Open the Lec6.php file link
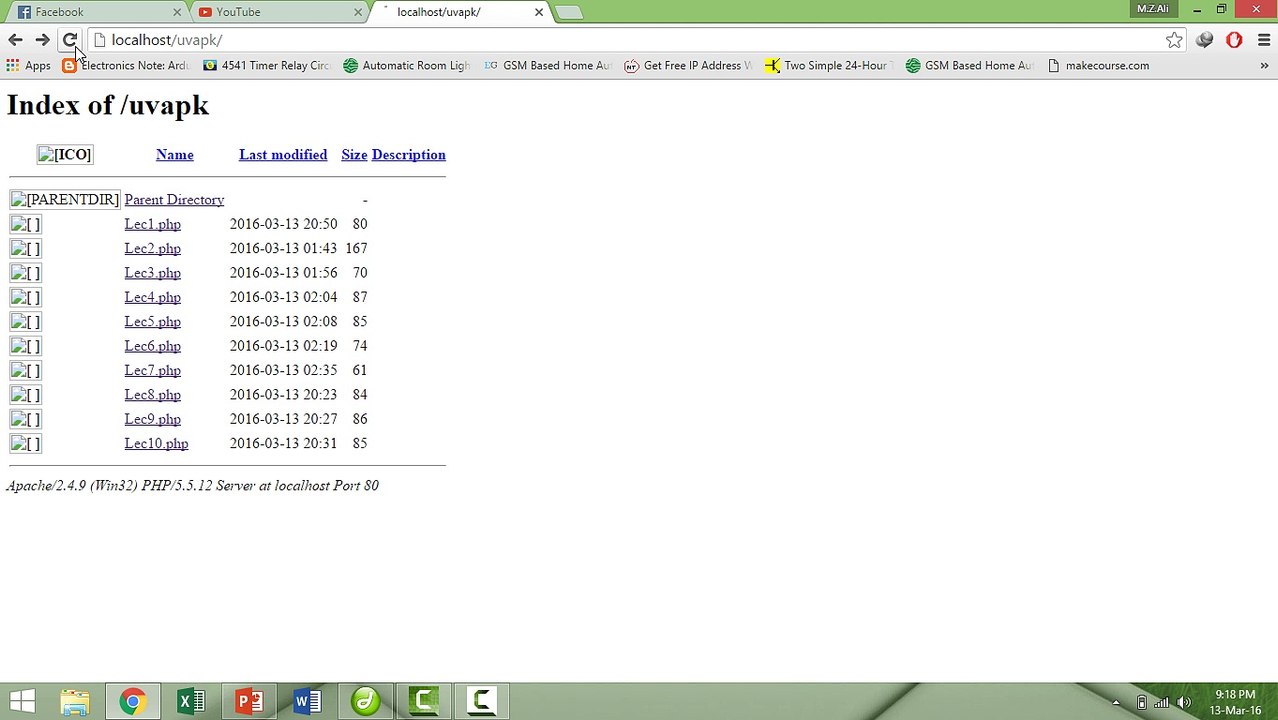Screen dimensions: 1278x720 click(x=152, y=346)
